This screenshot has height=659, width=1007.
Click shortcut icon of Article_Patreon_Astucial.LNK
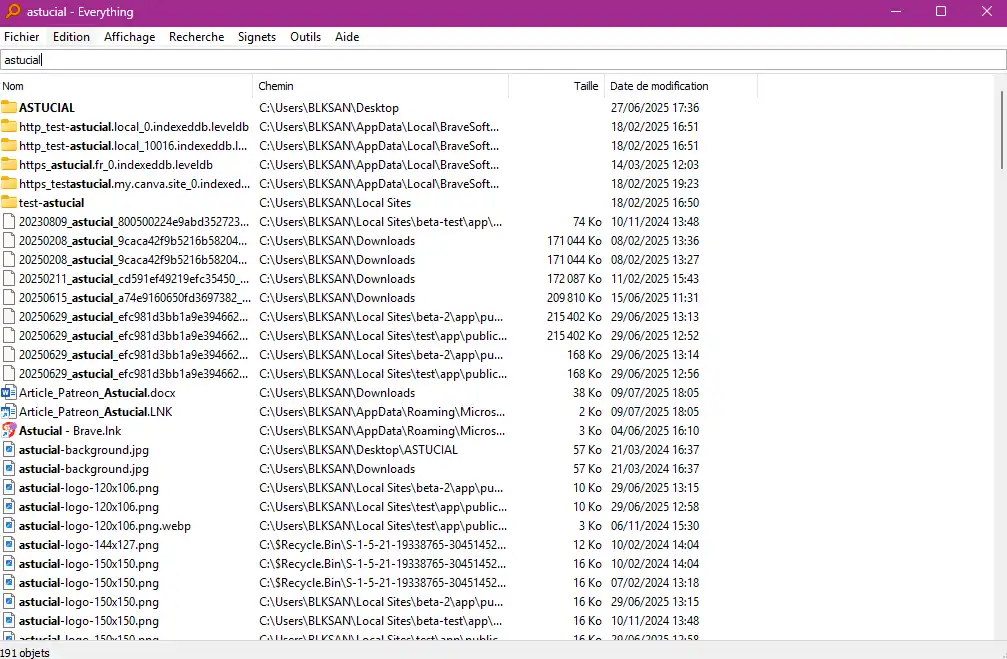pyautogui.click(x=9, y=411)
